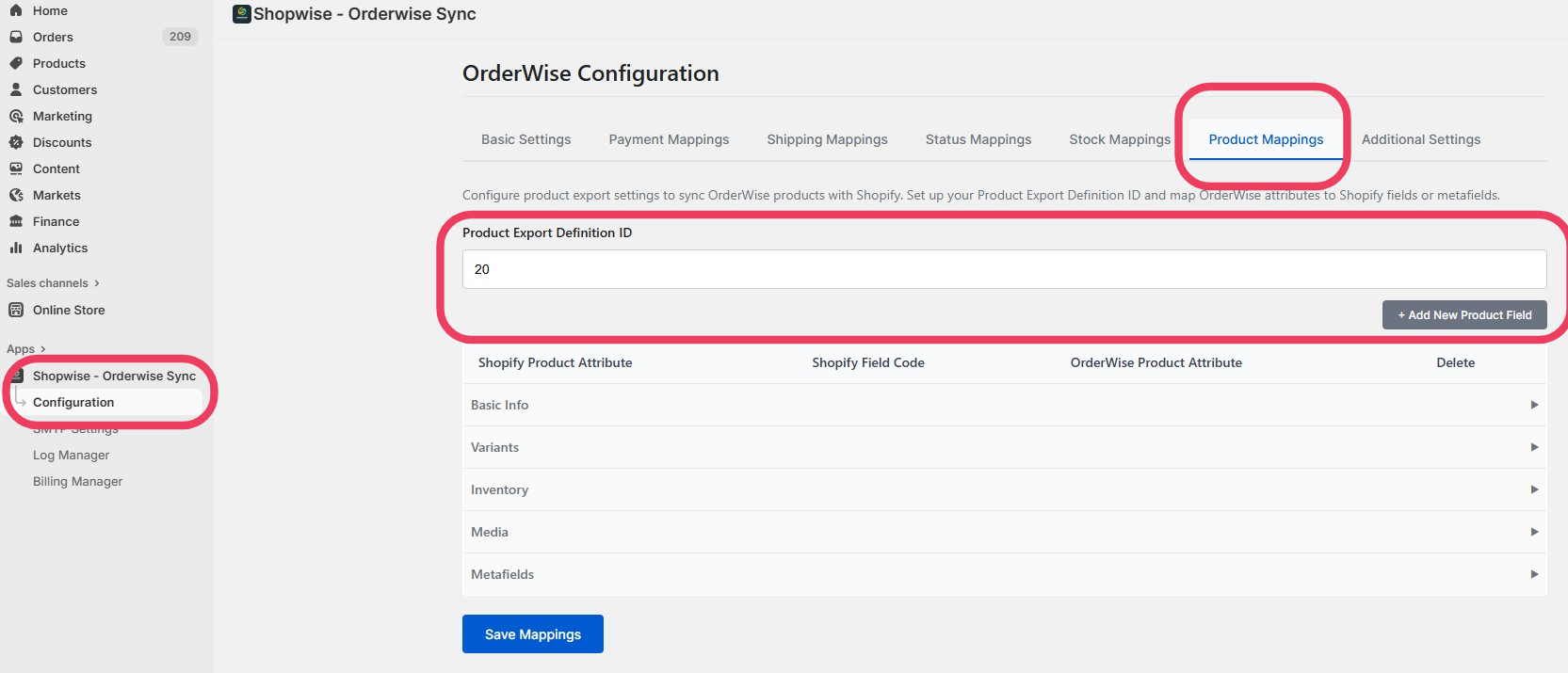Click the OrderWise Configuration heading
1568x673 pixels.
pos(590,73)
